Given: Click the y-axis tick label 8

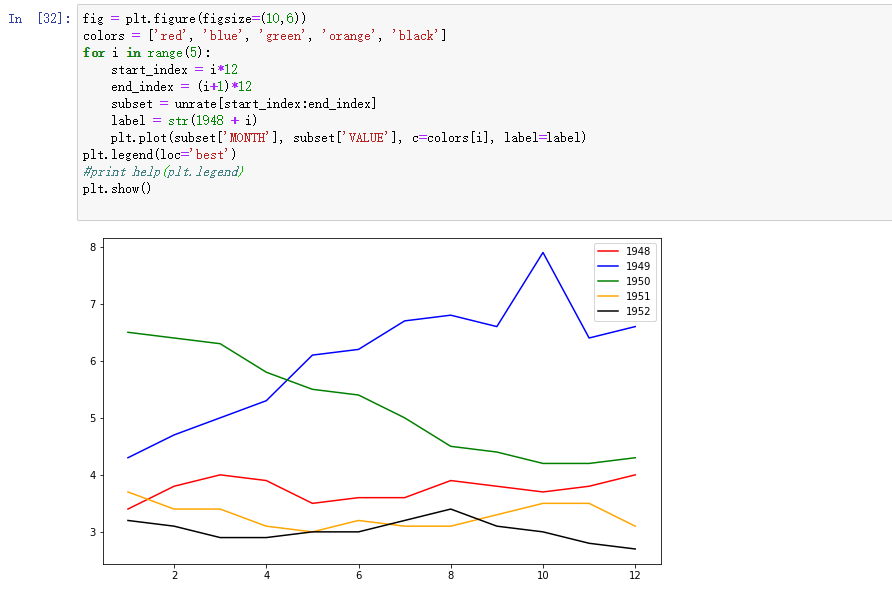Looking at the screenshot, I should [93, 247].
